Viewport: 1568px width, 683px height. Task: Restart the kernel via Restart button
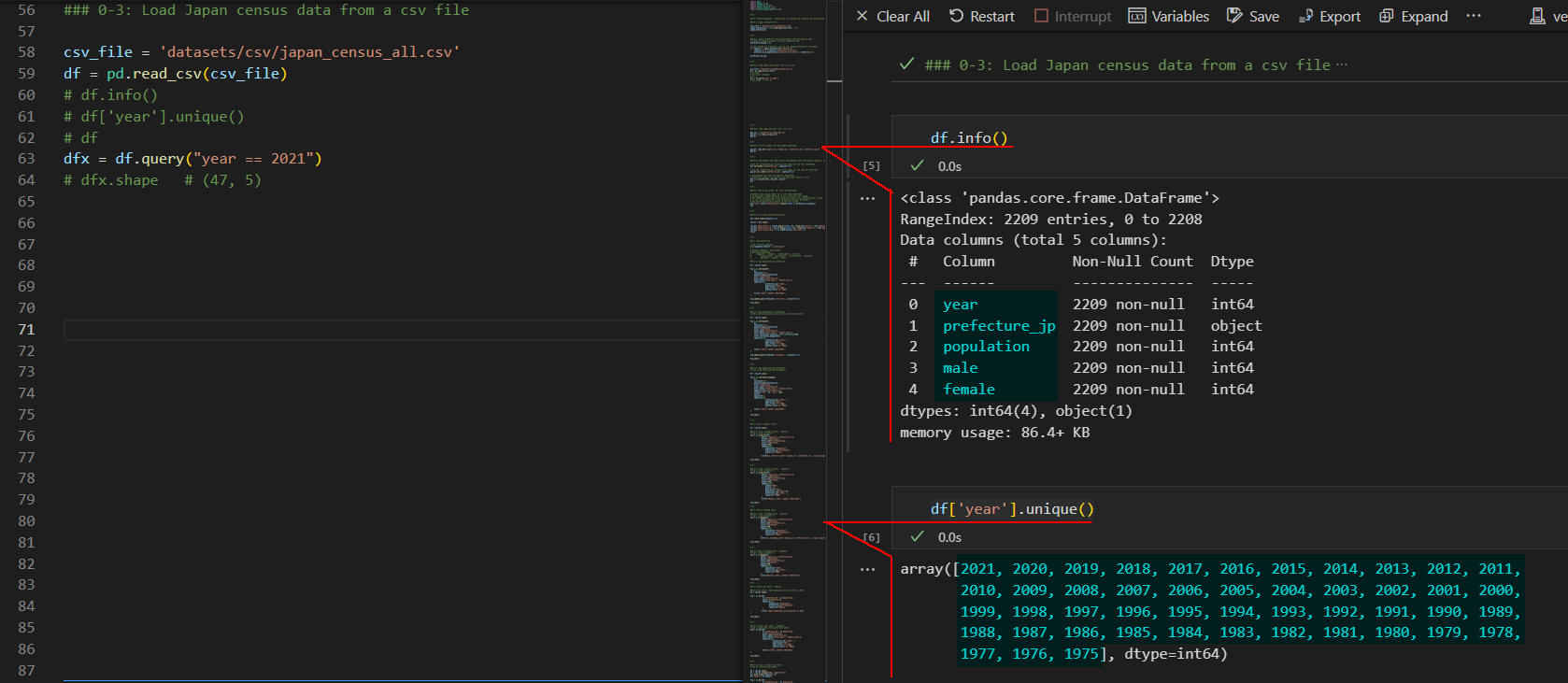[981, 16]
